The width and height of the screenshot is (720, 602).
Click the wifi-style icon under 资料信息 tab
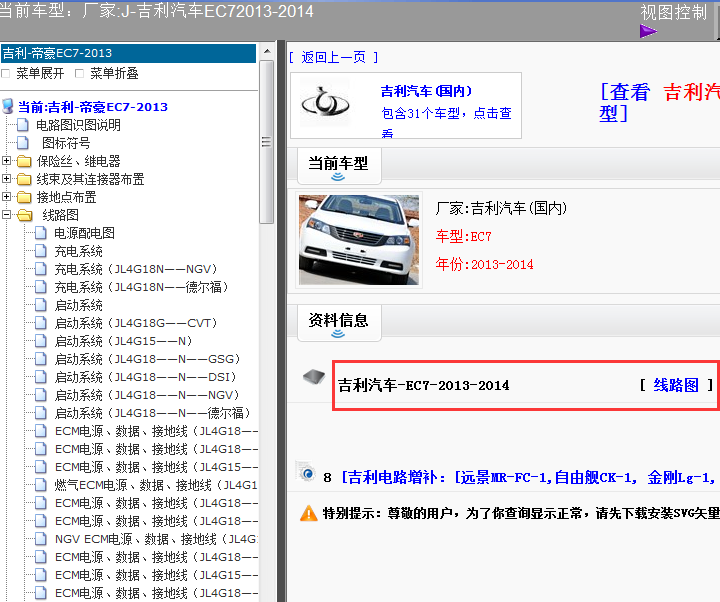[x=338, y=334]
